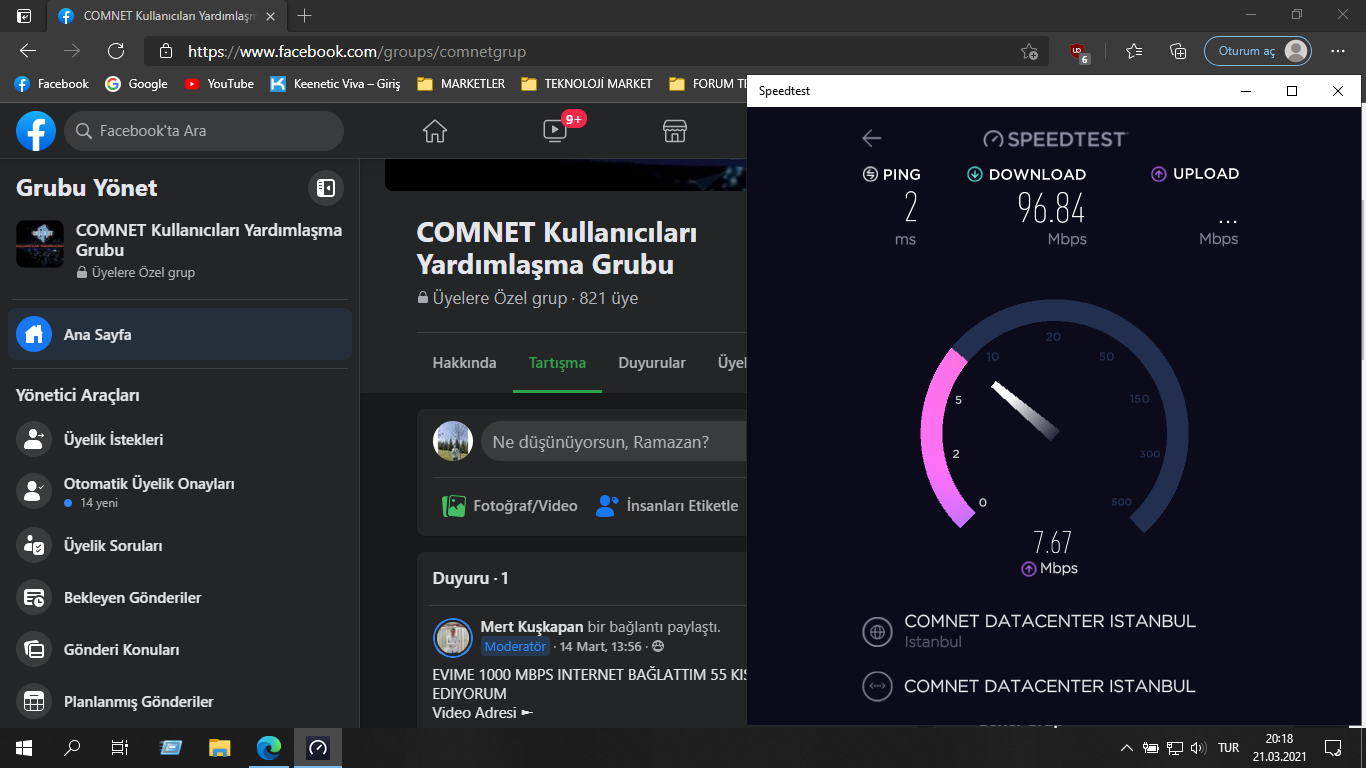The height and width of the screenshot is (768, 1366).
Task: Click the '14 yeni' notification text
Action: (x=99, y=503)
